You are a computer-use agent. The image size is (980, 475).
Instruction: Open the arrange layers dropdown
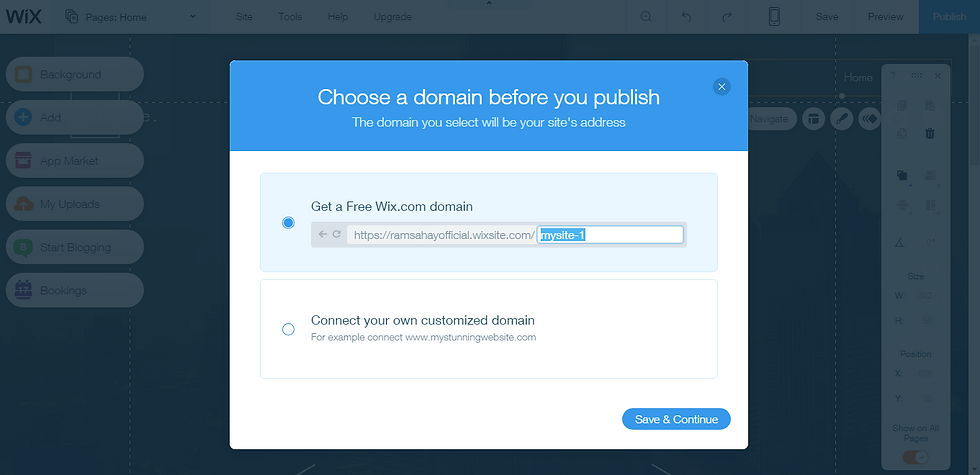coord(902,176)
